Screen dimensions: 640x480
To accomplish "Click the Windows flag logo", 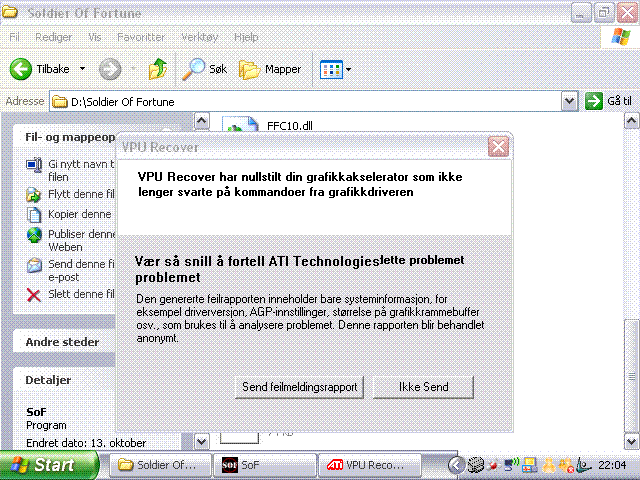I will [620, 37].
